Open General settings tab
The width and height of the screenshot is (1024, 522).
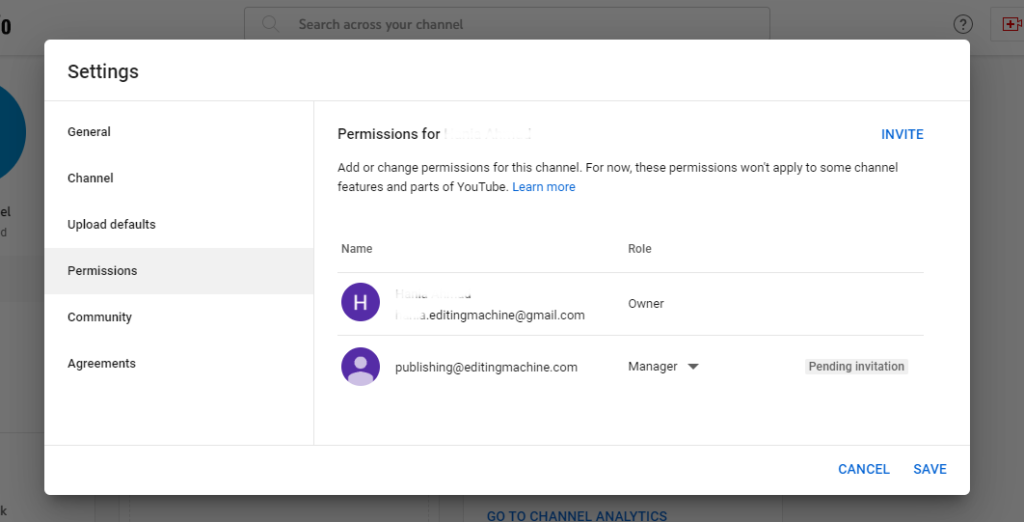point(179,132)
